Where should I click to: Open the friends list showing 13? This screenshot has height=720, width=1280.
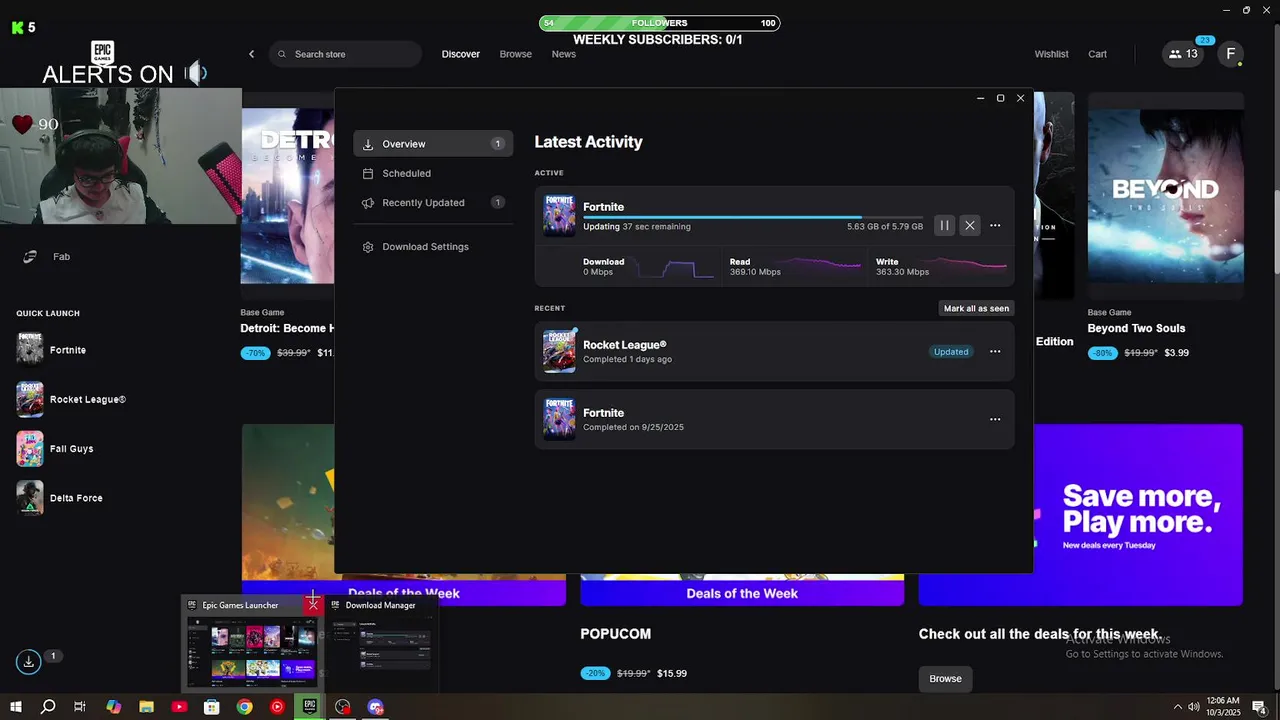click(1184, 54)
